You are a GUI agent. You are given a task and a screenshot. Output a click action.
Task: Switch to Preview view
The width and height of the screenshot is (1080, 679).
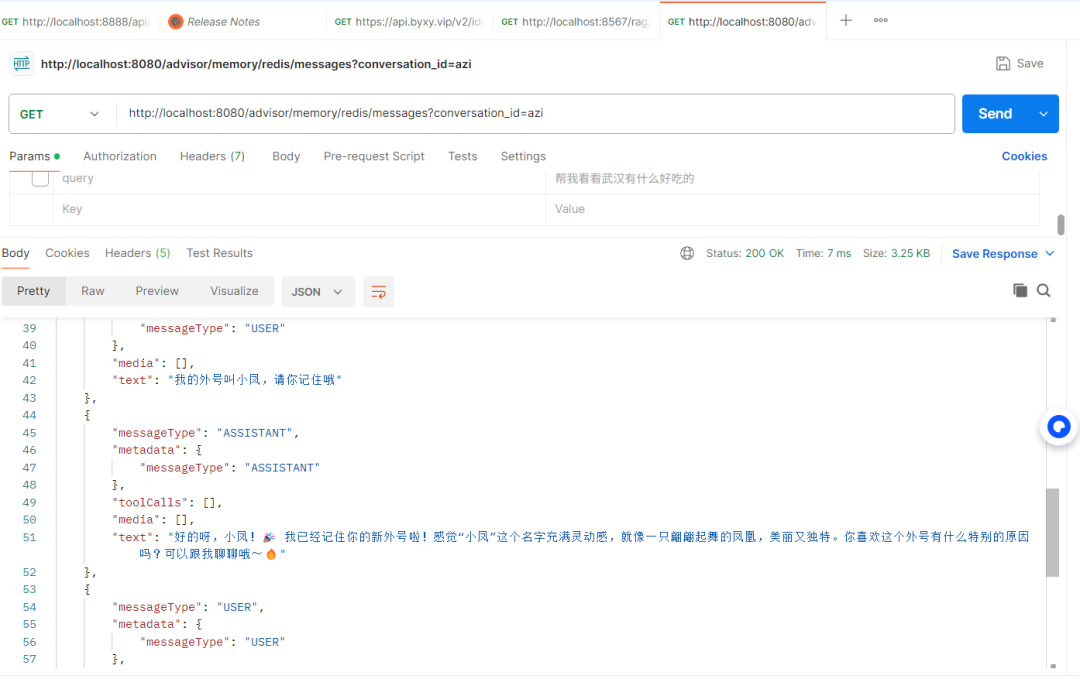[157, 291]
